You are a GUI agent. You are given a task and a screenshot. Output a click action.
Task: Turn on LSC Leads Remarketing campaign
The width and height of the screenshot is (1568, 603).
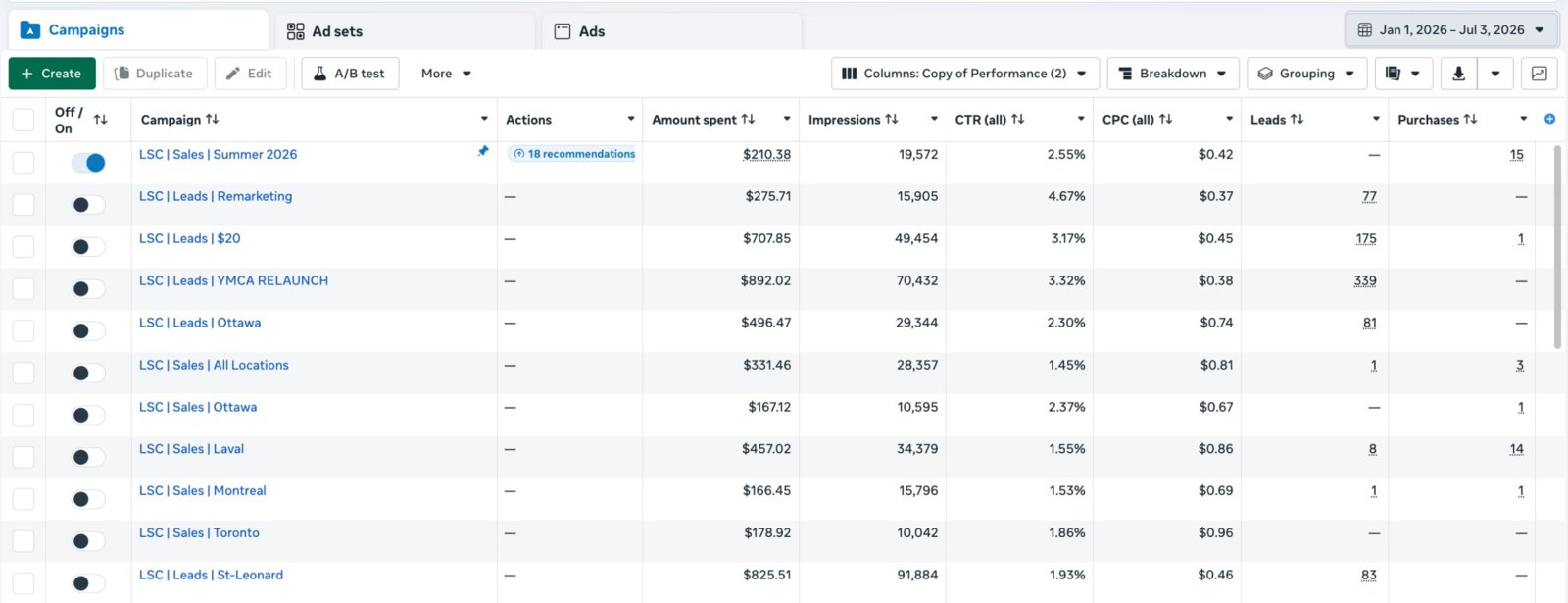click(x=88, y=205)
